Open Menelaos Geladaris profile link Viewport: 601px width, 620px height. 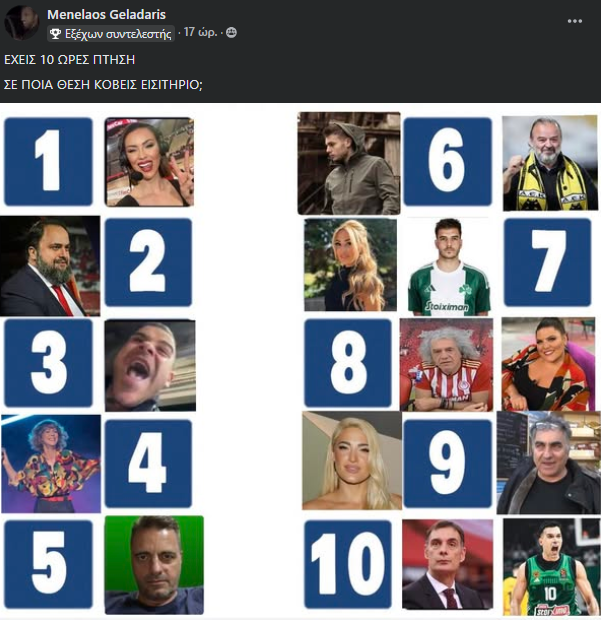point(106,14)
